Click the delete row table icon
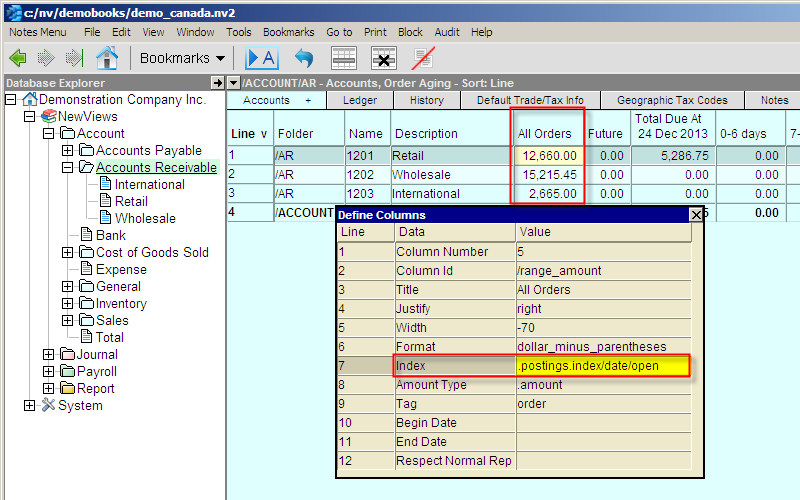The width and height of the screenshot is (800, 500). coord(384,58)
